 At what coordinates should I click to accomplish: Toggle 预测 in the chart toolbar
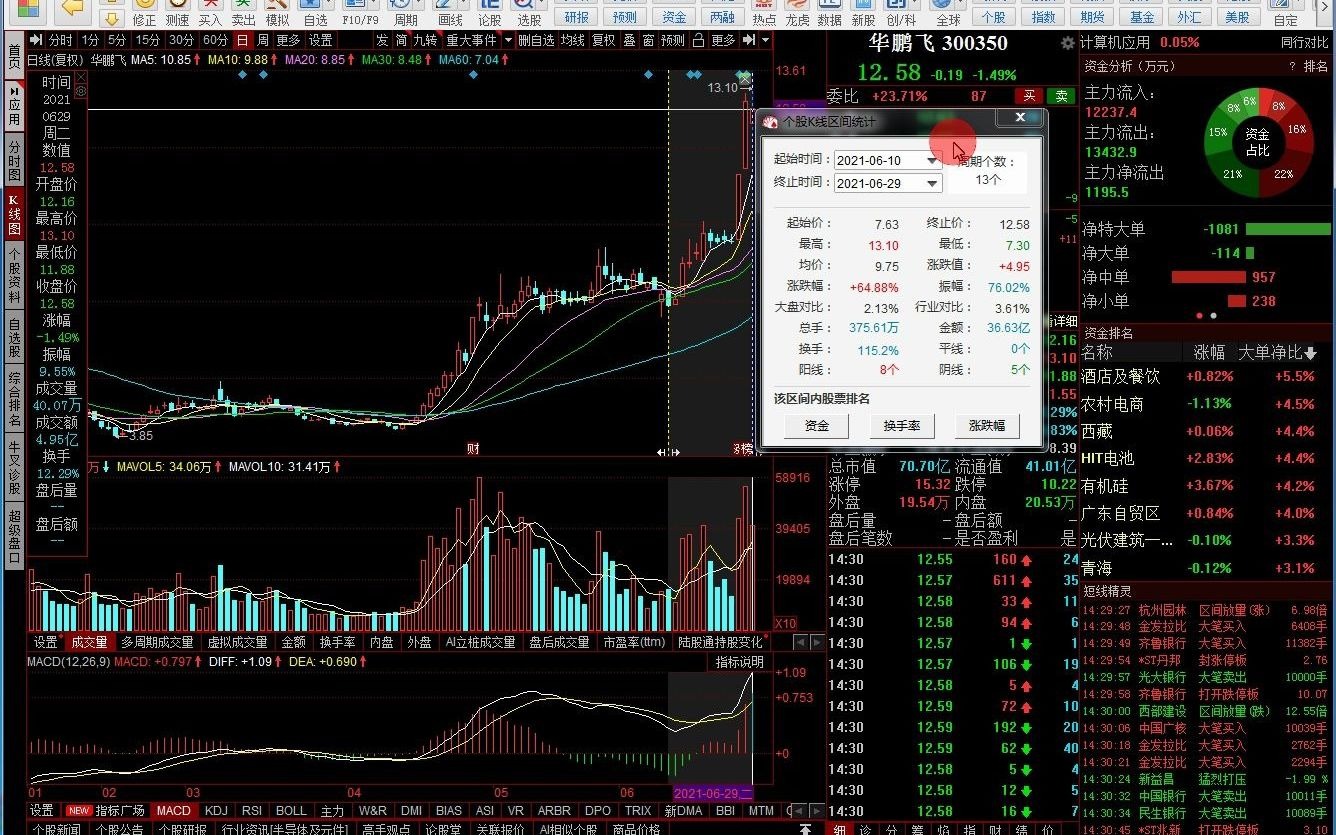tap(673, 40)
